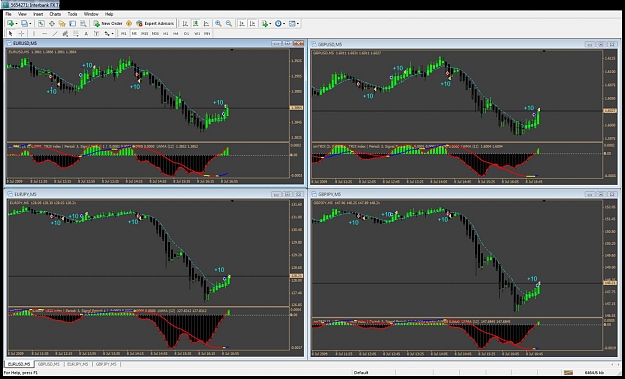
Task: Select the Equidistant Channel tool
Action: click(x=65, y=34)
